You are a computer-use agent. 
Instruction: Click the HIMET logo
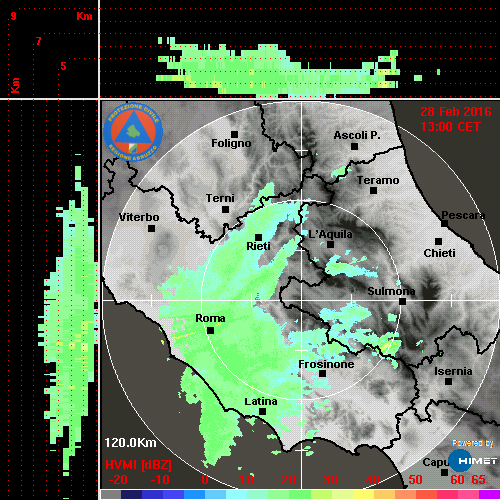tap(473, 461)
